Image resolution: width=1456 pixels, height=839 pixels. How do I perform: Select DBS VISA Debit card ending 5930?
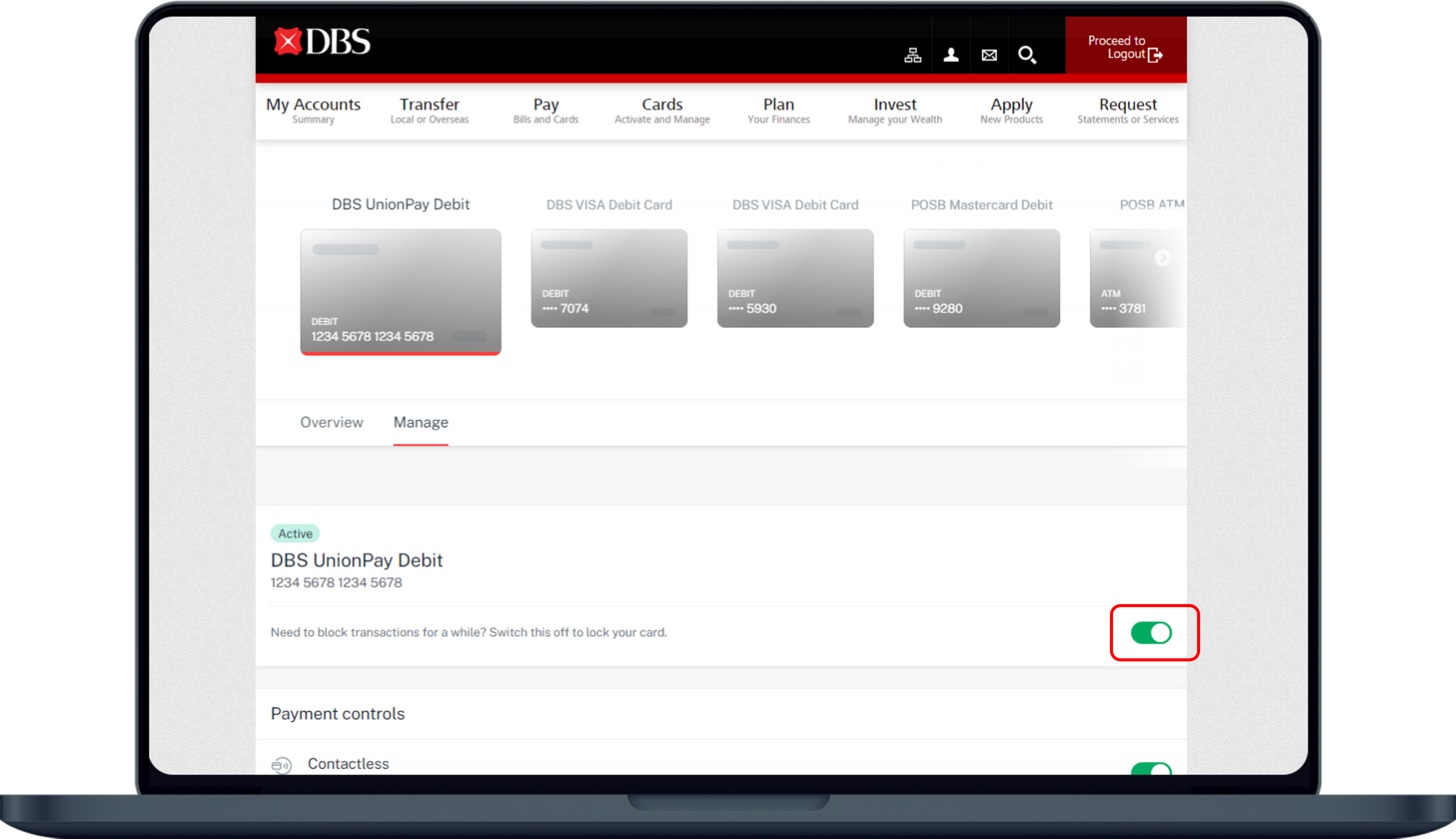pyautogui.click(x=795, y=278)
